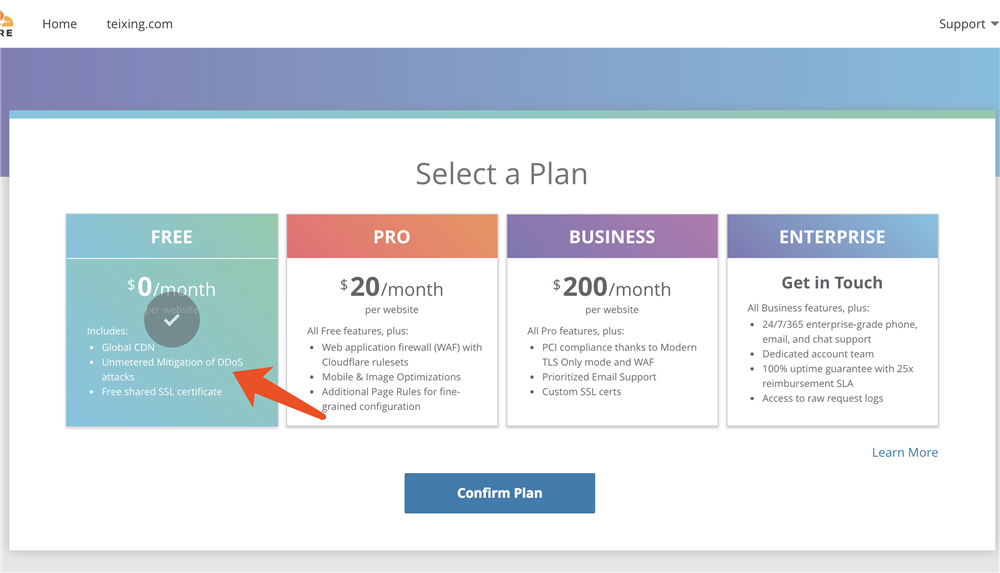
Task: Click the $0/month Free price
Action: click(x=172, y=288)
